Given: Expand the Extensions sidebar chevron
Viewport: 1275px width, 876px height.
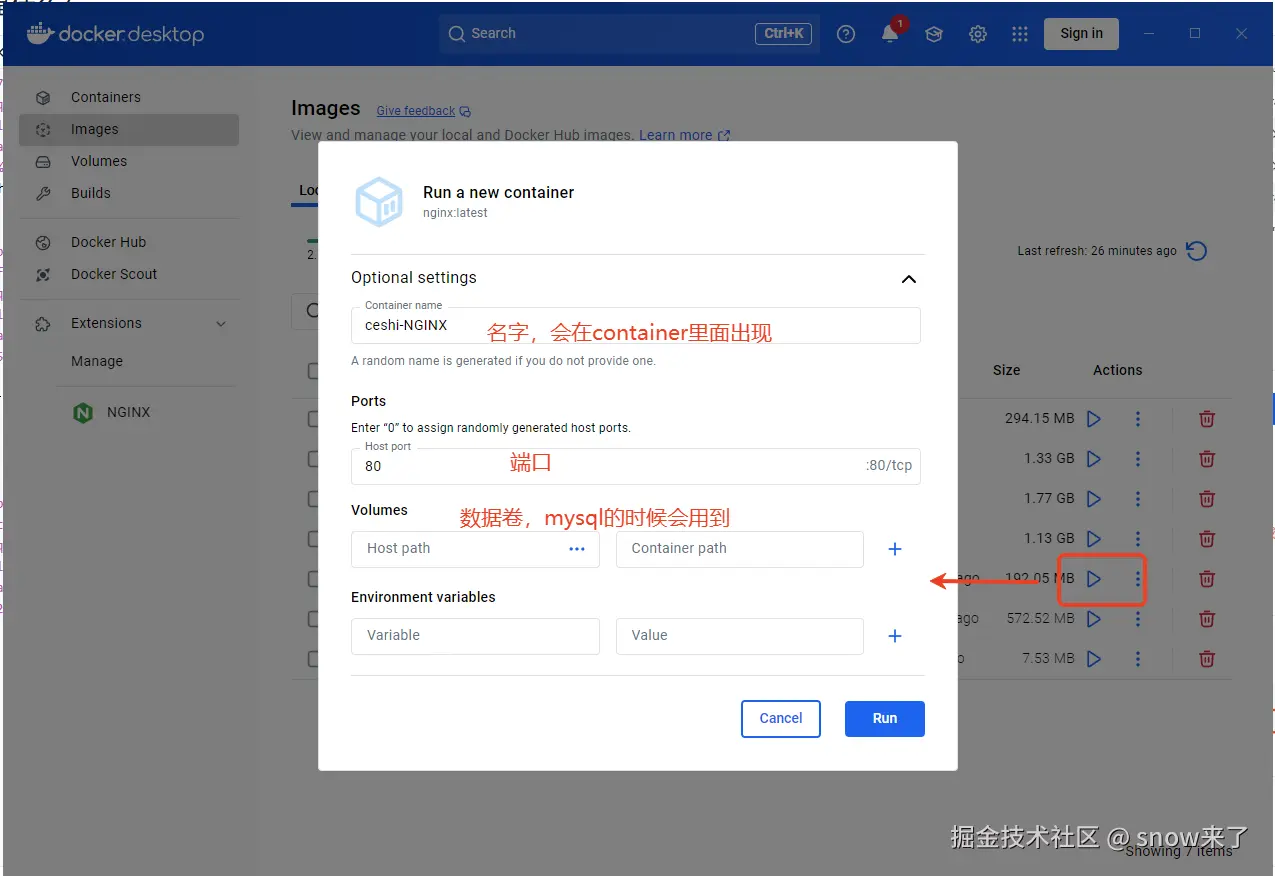Looking at the screenshot, I should 221,324.
